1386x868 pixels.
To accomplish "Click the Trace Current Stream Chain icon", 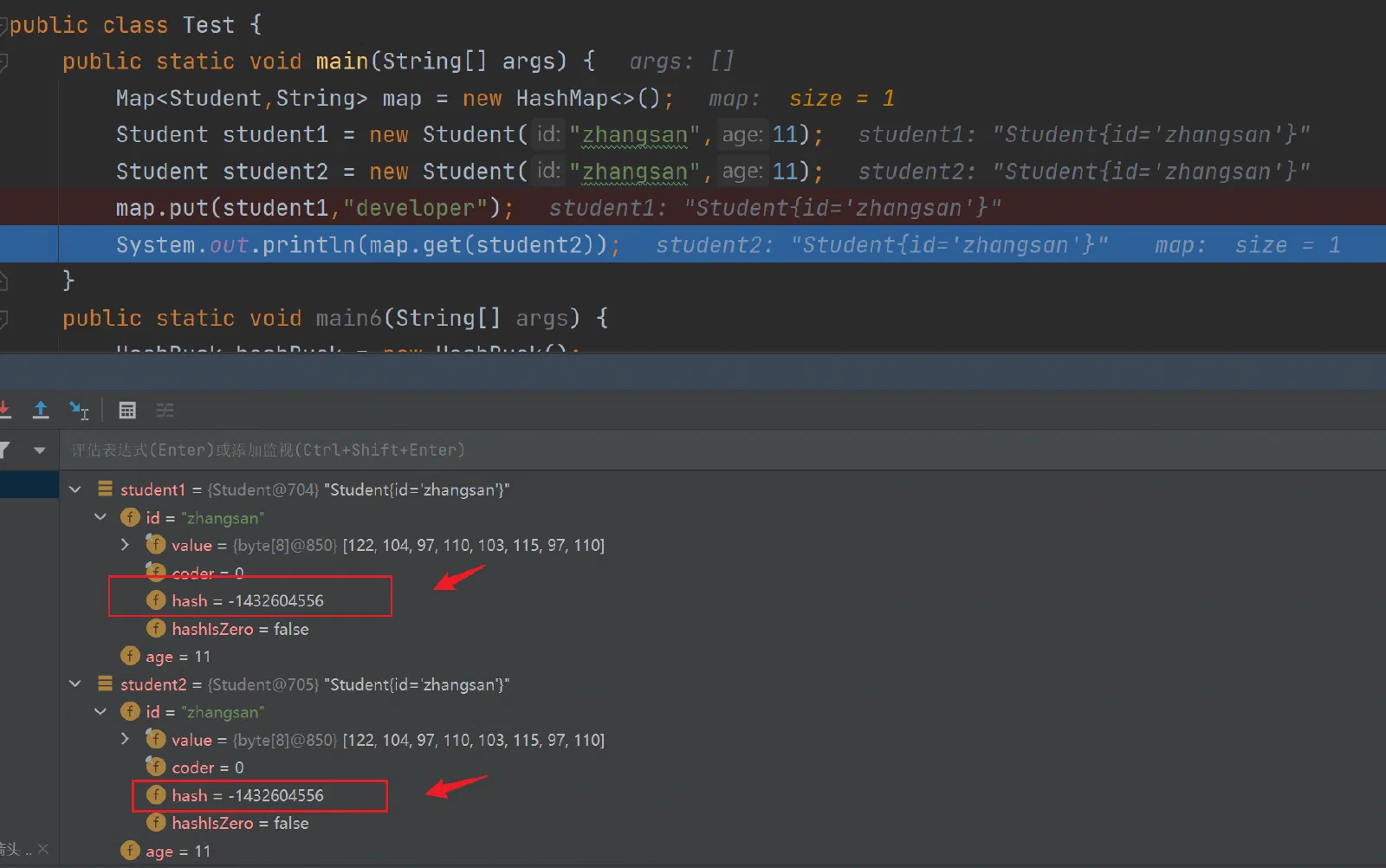I will pos(165,410).
